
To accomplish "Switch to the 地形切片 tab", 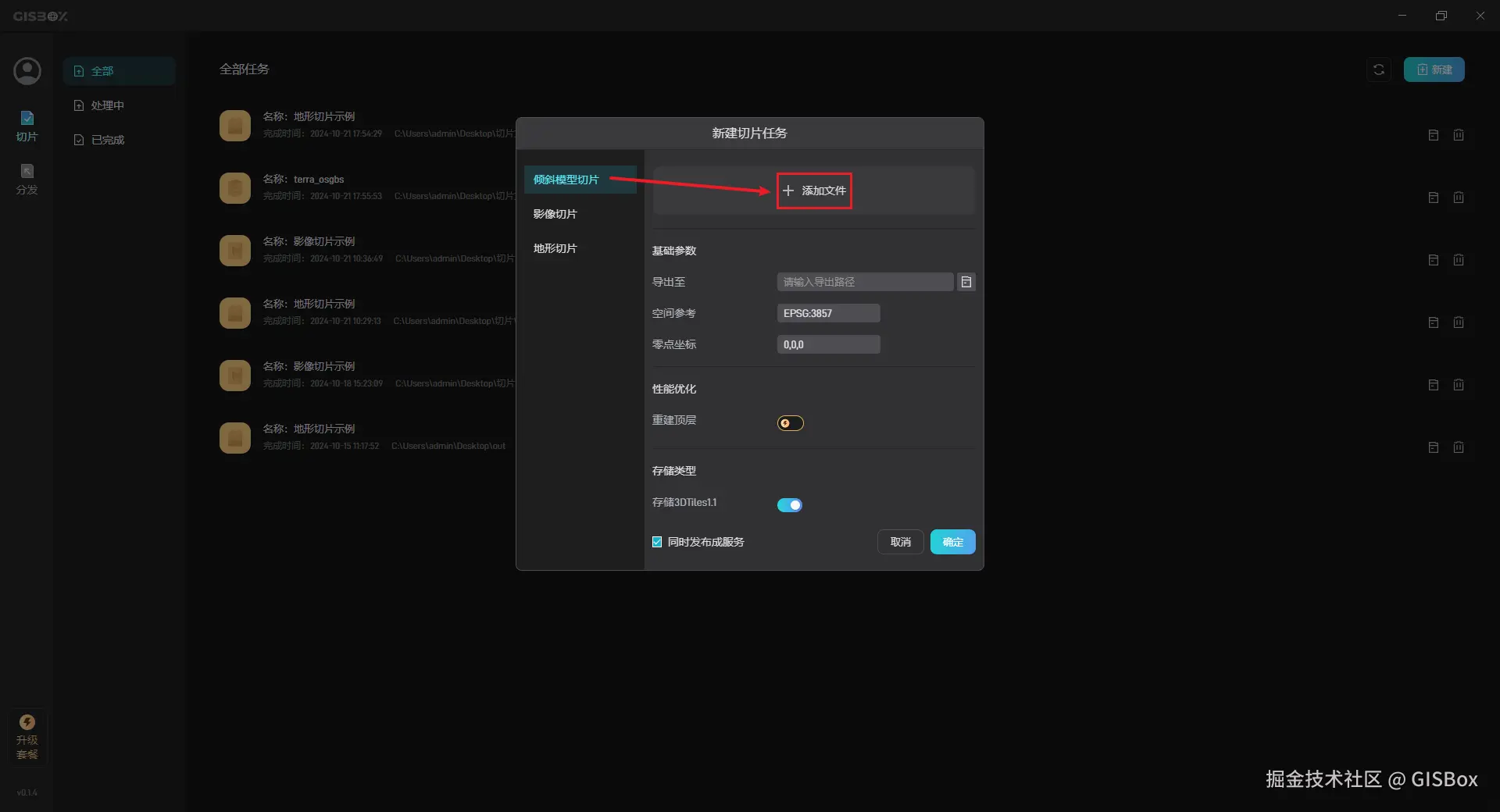I will point(580,248).
